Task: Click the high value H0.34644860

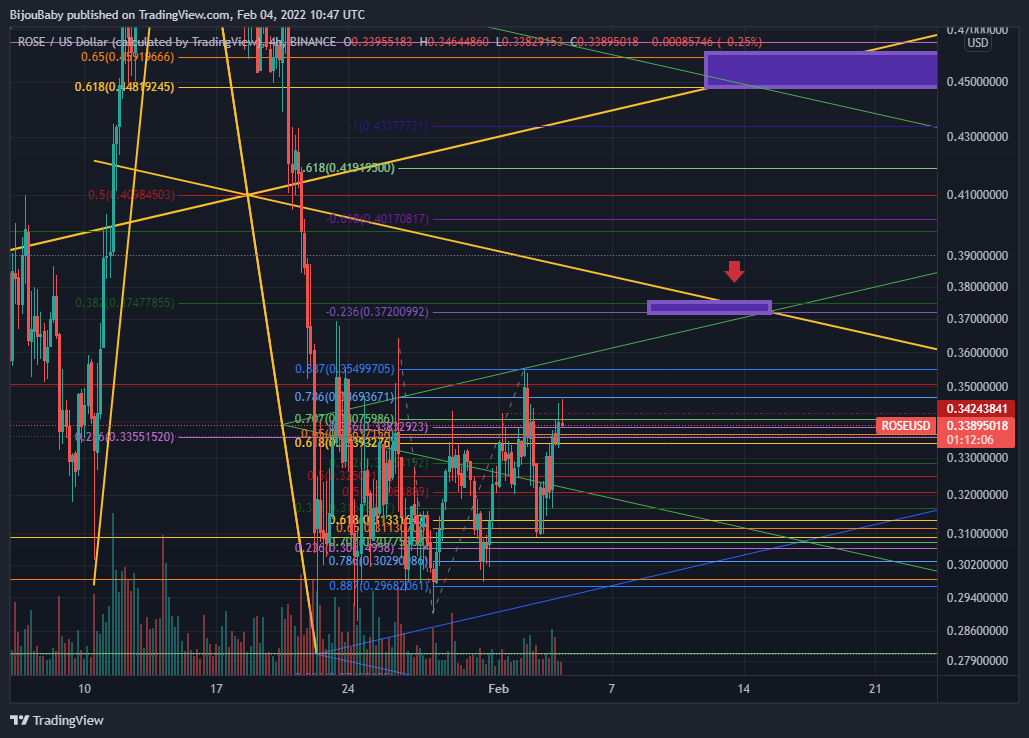Action: point(454,41)
